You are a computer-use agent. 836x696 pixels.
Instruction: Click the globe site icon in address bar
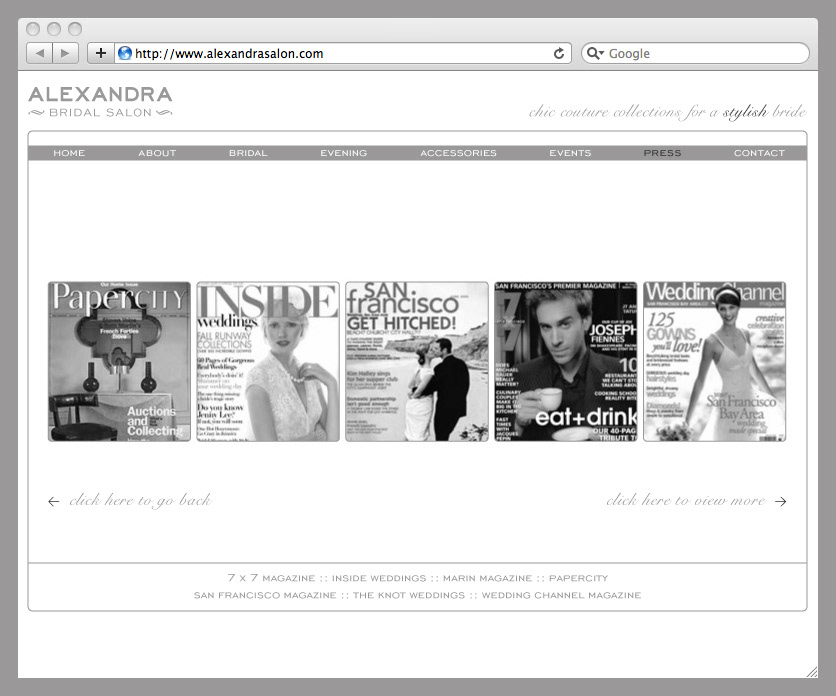[125, 53]
